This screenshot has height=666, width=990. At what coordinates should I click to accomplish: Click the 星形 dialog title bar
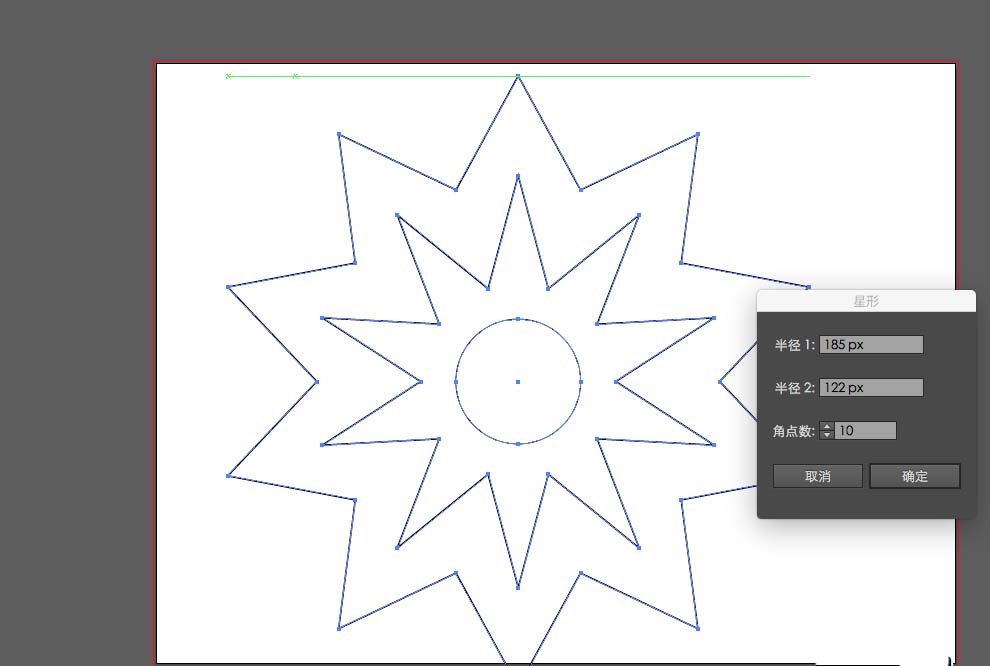[x=866, y=300]
